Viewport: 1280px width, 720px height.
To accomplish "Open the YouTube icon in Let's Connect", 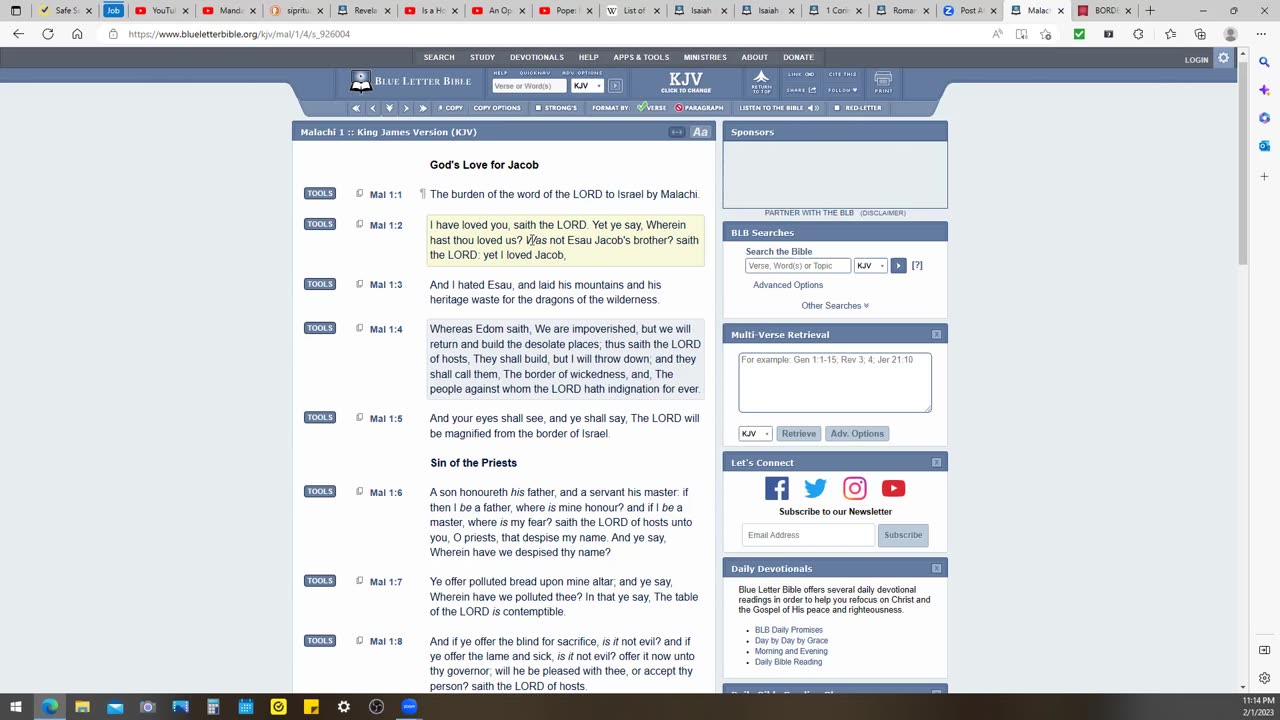I will pos(893,488).
